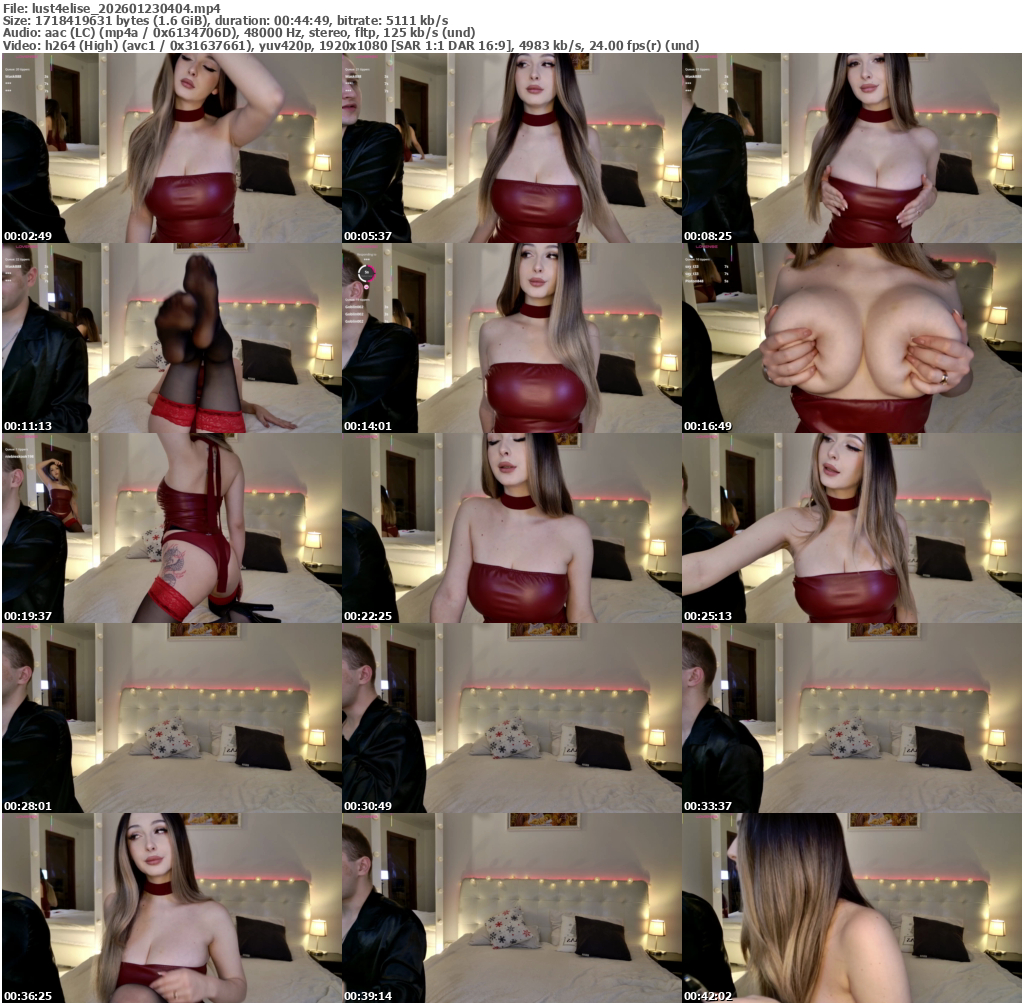Select the thumbnail at 00:08:25

[851, 148]
